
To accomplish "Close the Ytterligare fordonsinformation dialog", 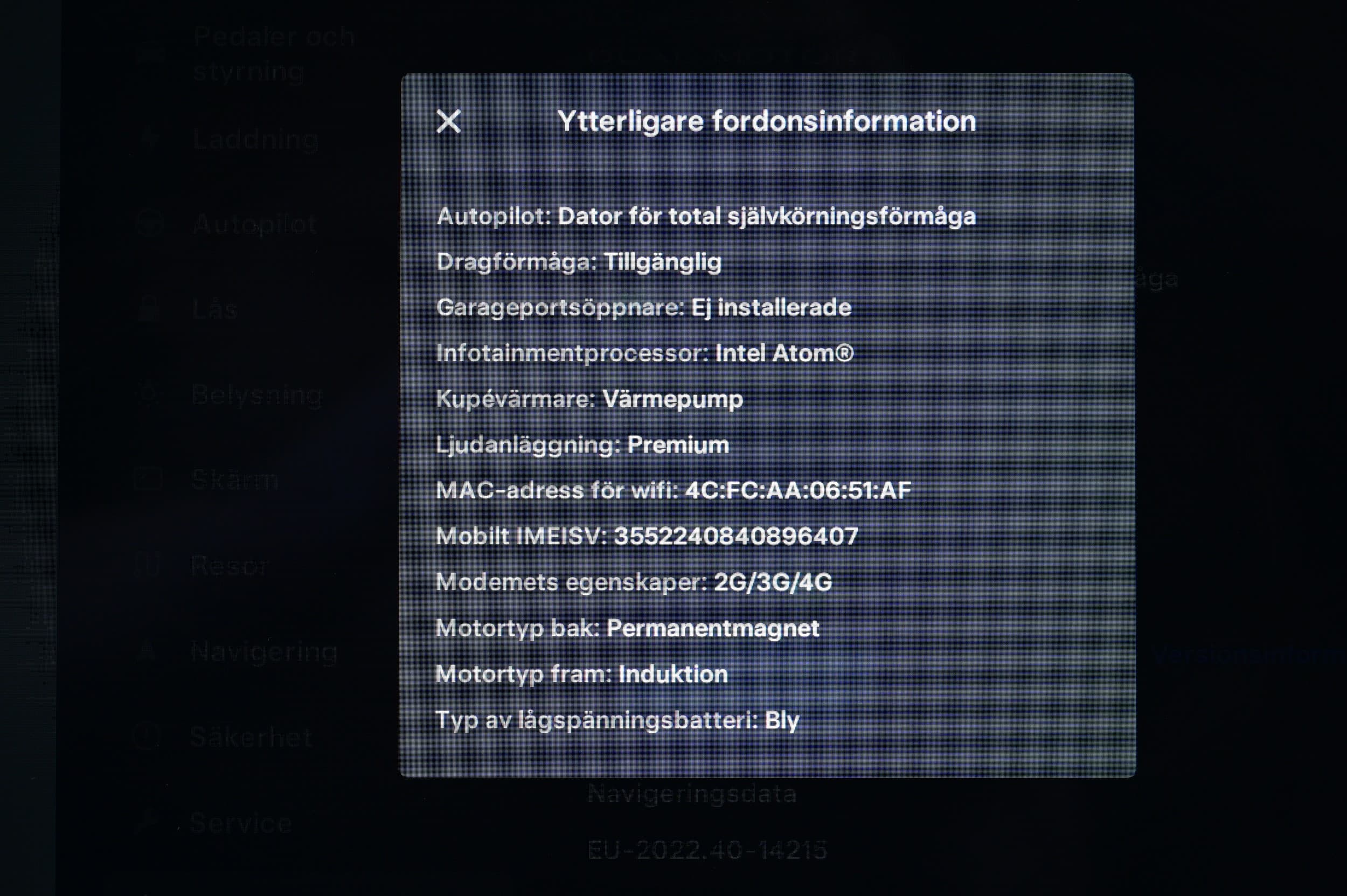I will (449, 121).
